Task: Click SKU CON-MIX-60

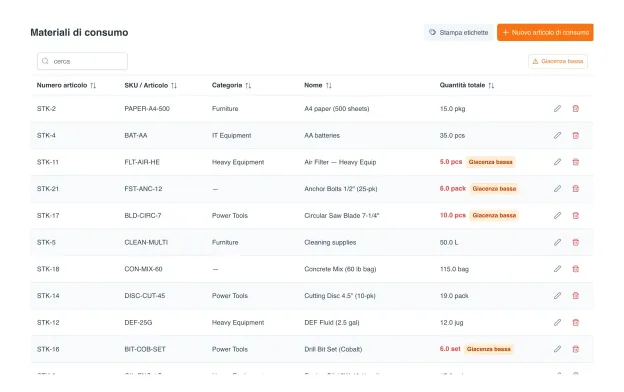Action: click(x=143, y=269)
